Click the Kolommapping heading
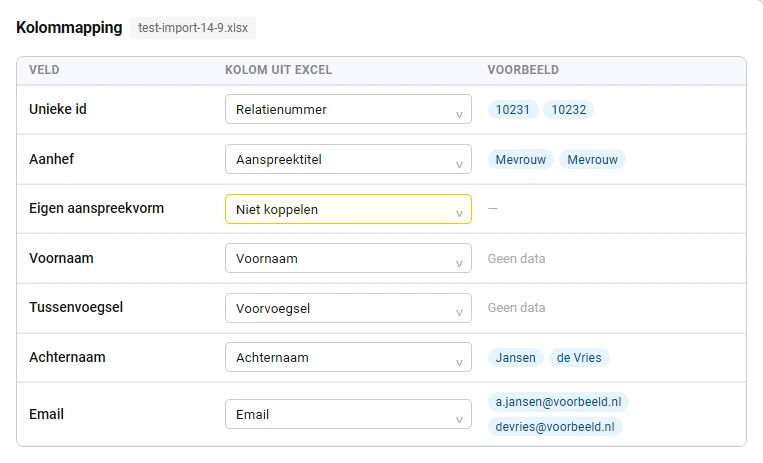This screenshot has height=463, width=763. pos(69,28)
